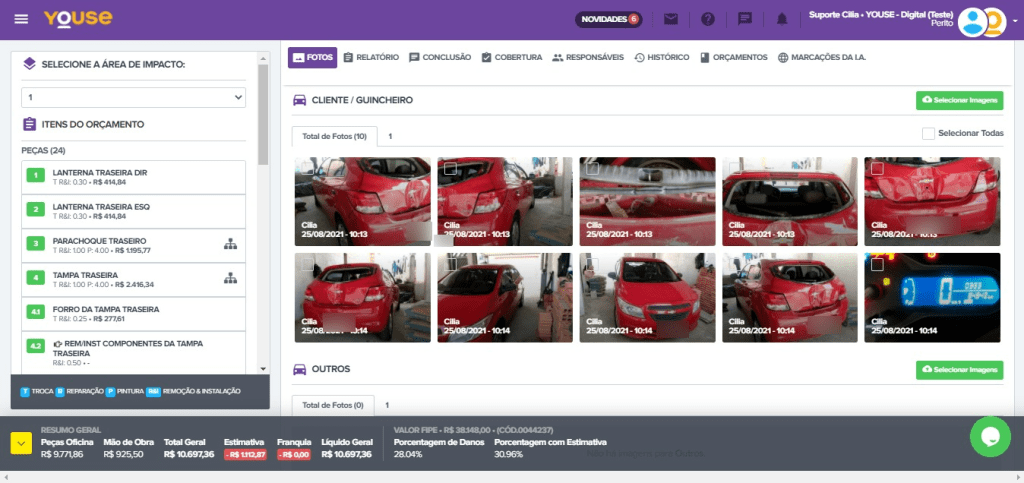This screenshot has width=1024, height=483.
Task: Open the notifications bell icon
Action: [782, 19]
